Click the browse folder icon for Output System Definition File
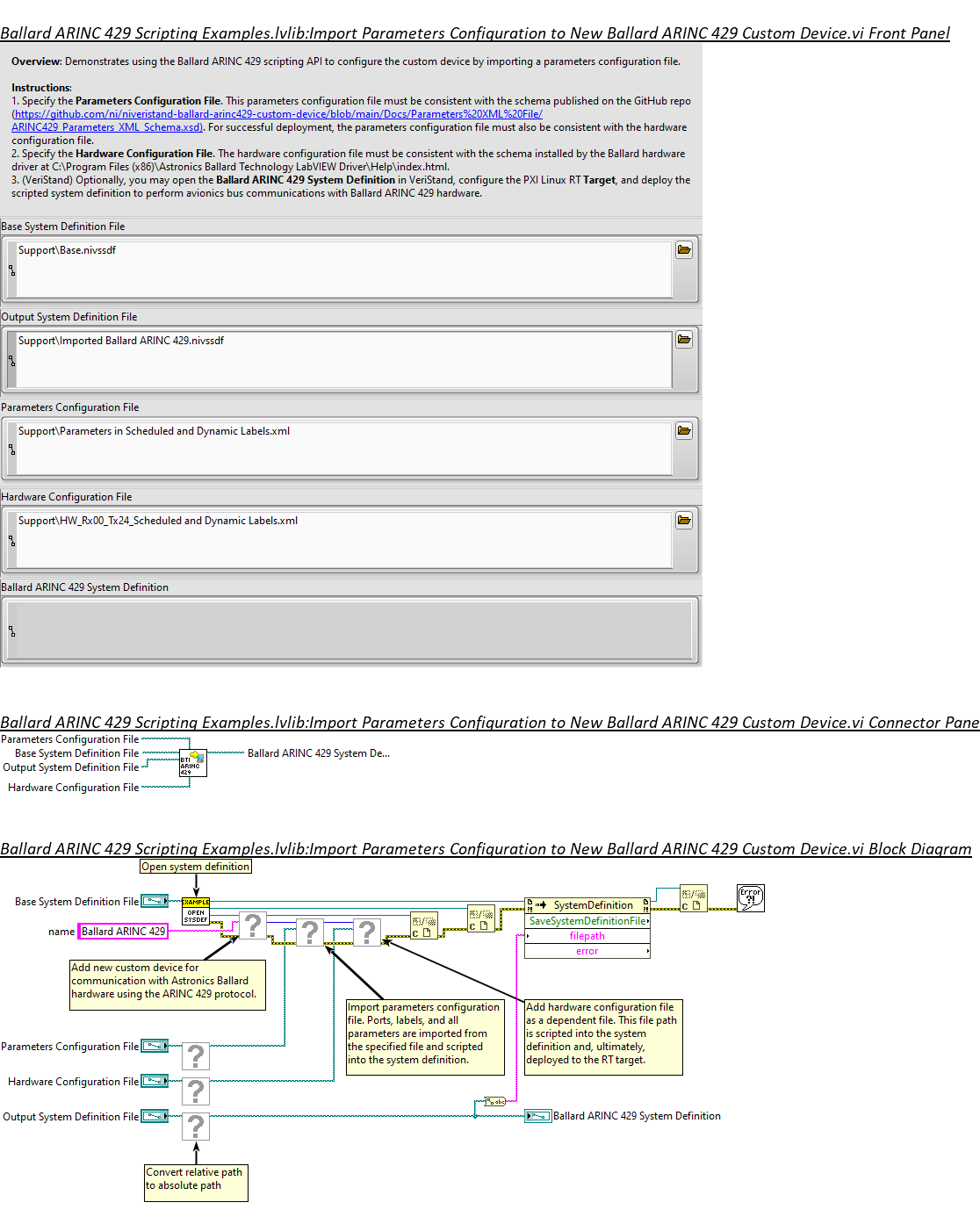 (684, 340)
